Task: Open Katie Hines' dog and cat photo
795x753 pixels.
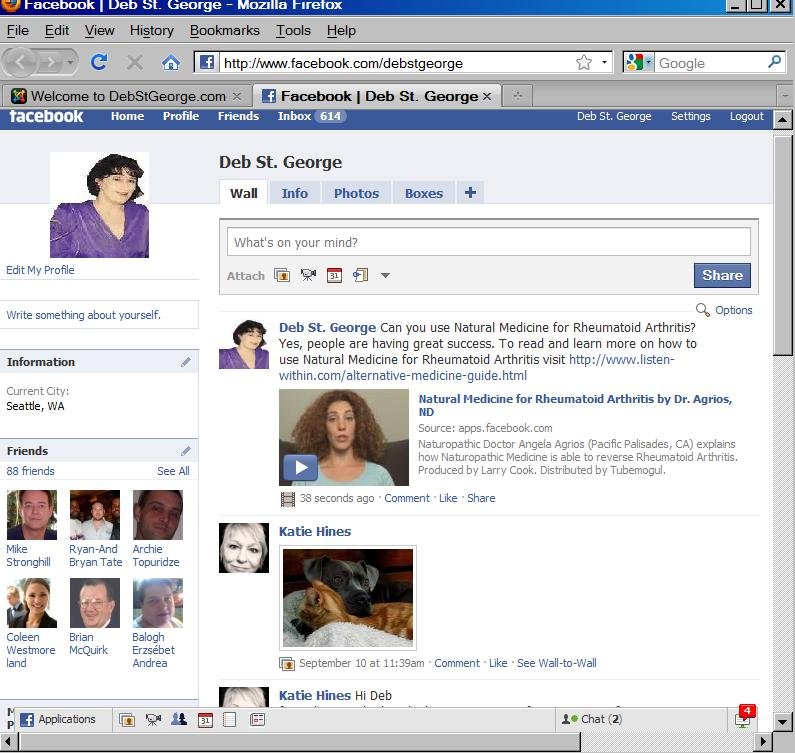Action: [x=348, y=598]
